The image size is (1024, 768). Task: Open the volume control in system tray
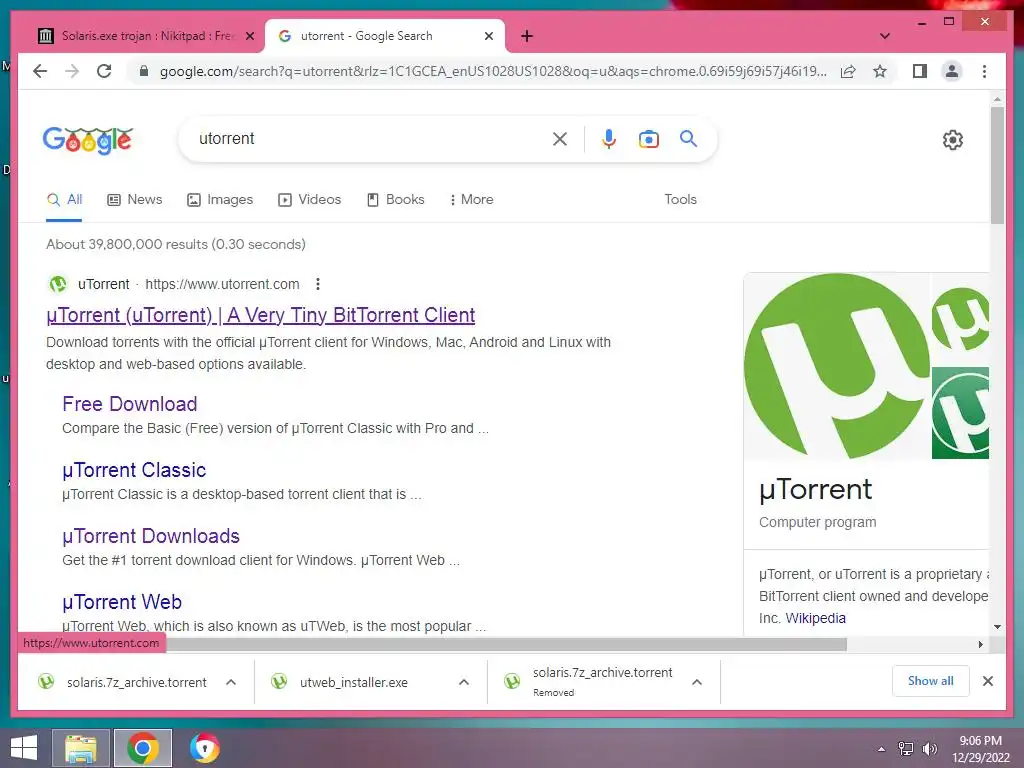[929, 749]
